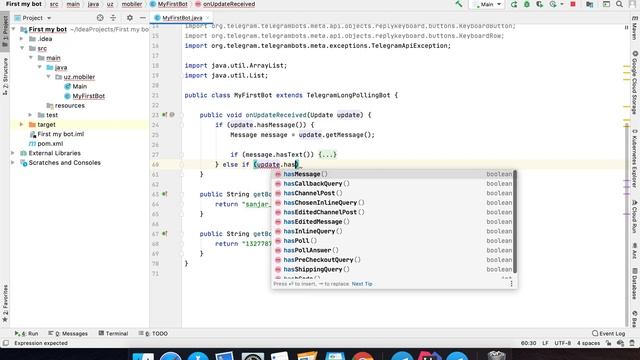Open Run Anything icon
640x360 pixels.
click(606, 4)
